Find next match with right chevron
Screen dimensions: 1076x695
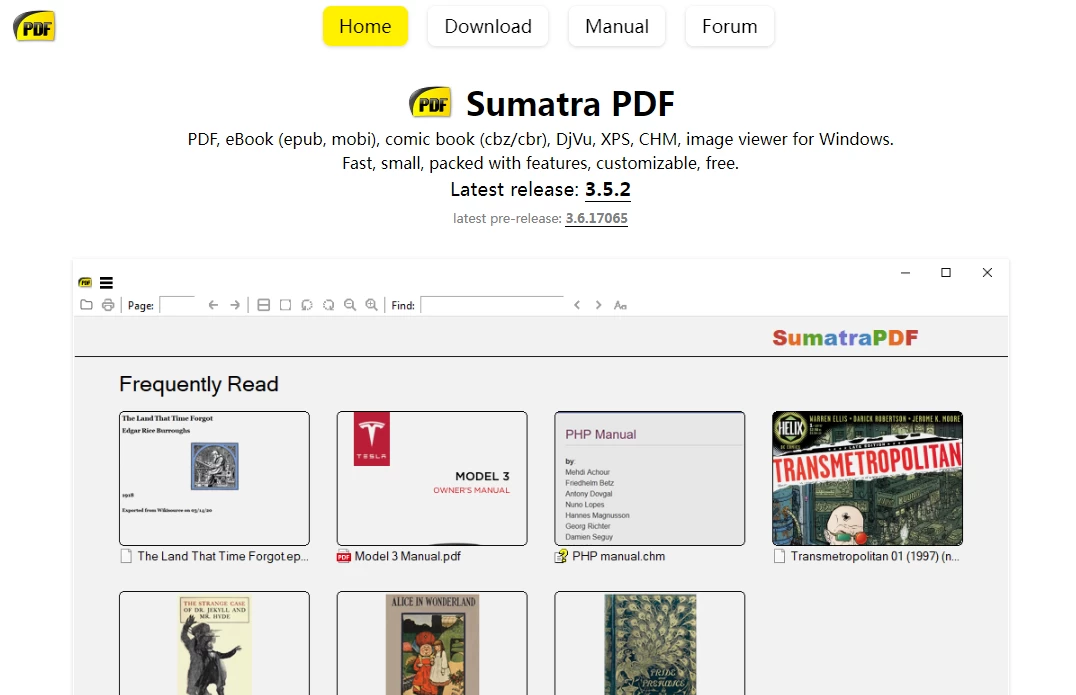click(x=598, y=305)
